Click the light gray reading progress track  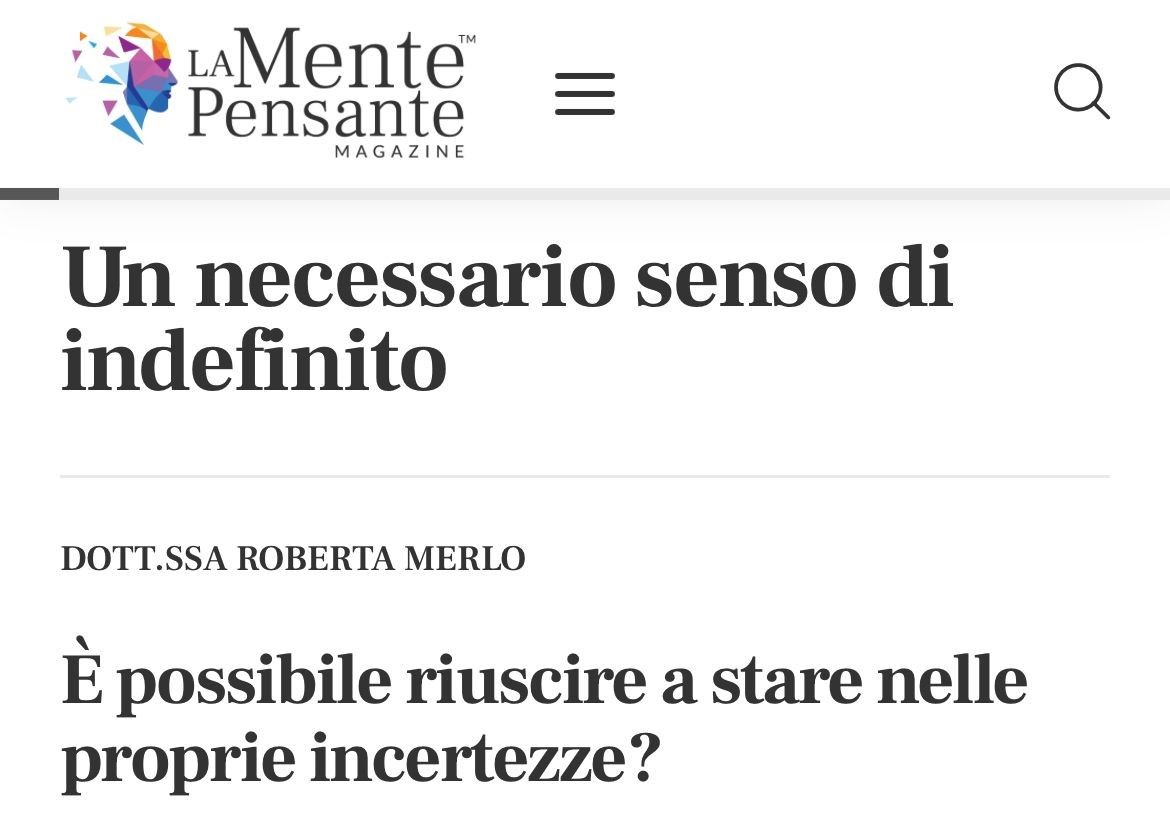[x=614, y=194]
